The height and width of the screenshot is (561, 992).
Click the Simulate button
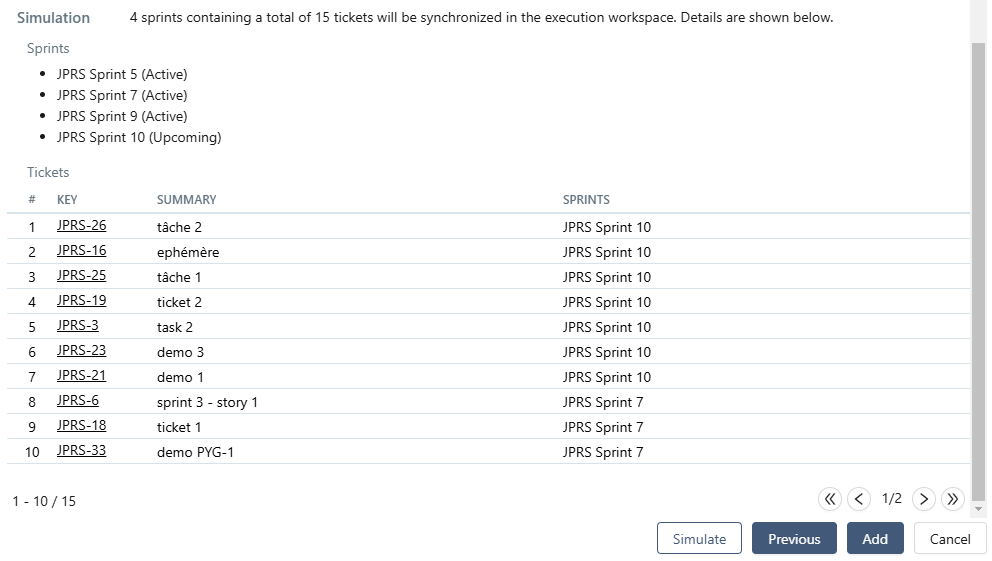coord(699,539)
